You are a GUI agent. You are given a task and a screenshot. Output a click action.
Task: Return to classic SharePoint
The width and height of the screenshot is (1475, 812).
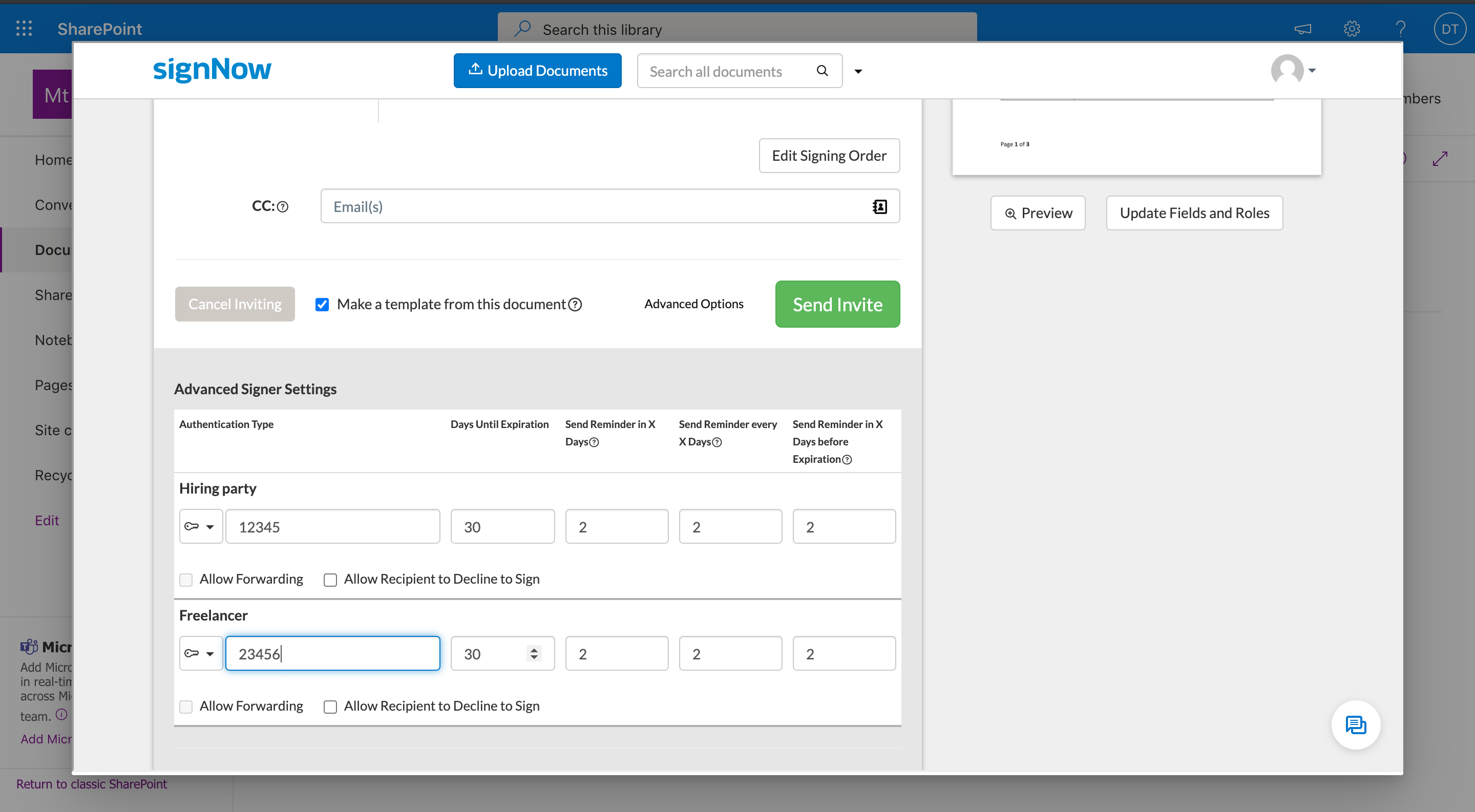coord(92,783)
